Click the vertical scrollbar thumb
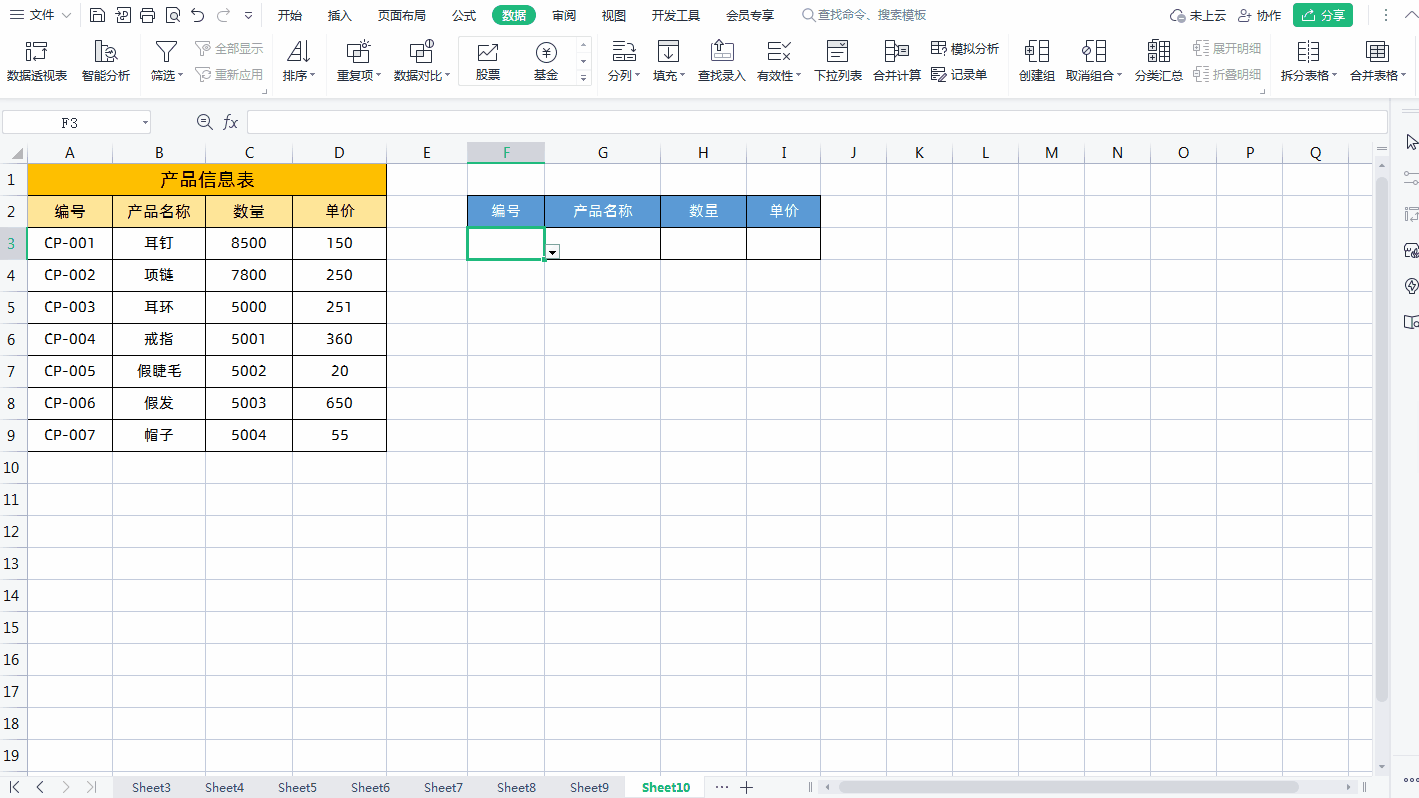 pos(1382,439)
